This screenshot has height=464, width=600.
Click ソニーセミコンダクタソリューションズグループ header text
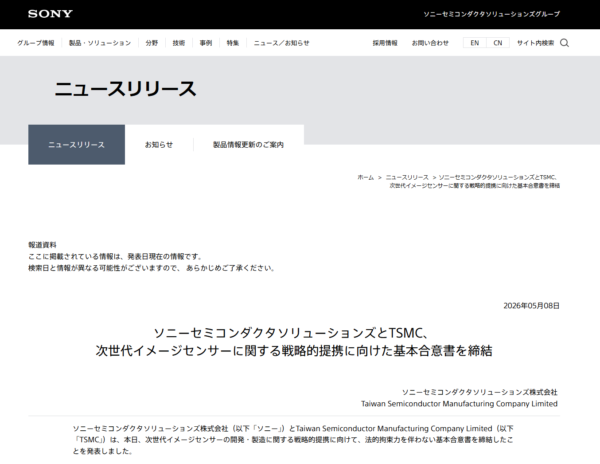coord(492,14)
